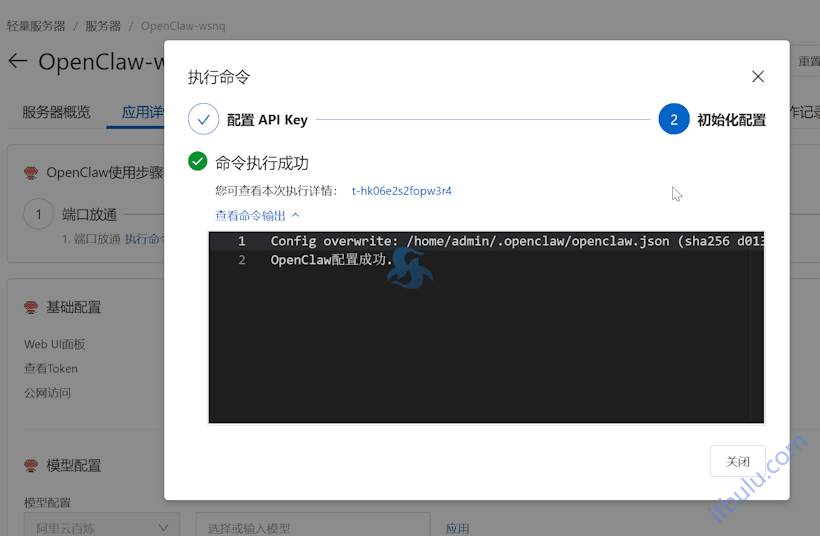Open the 阿里云百炼 model provider dropdown
Screen dimensions: 820x536
coord(102,526)
